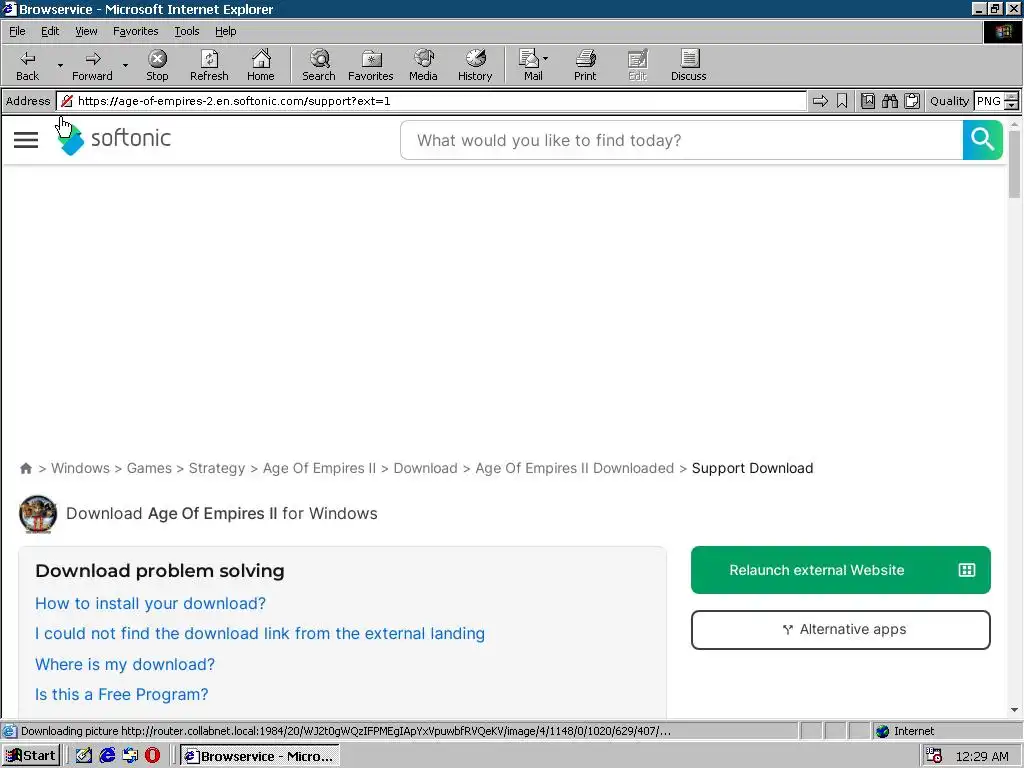Click the page scrollbar down arrow

1014,710
